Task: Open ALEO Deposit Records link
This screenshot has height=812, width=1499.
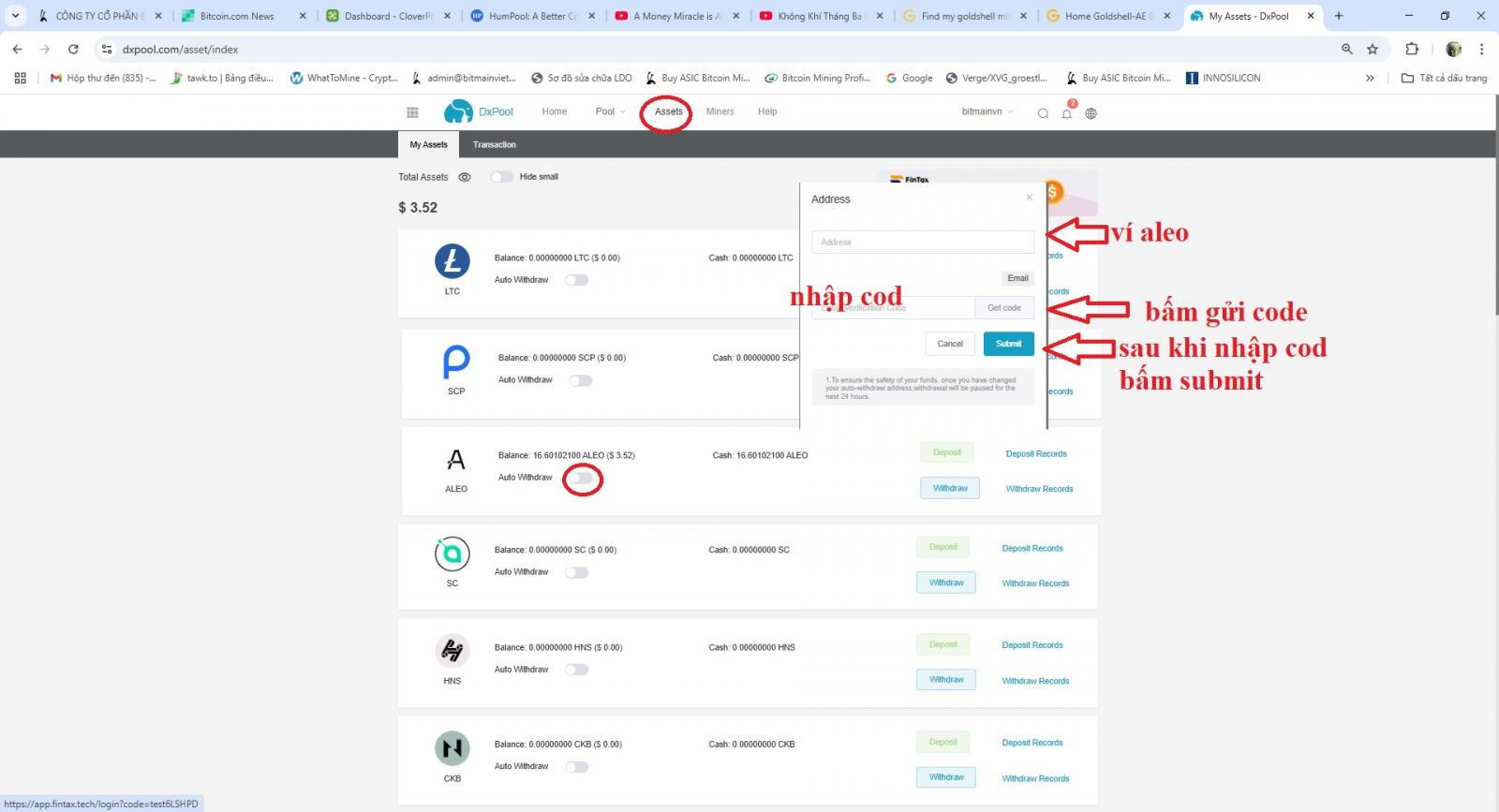Action: click(x=1036, y=453)
